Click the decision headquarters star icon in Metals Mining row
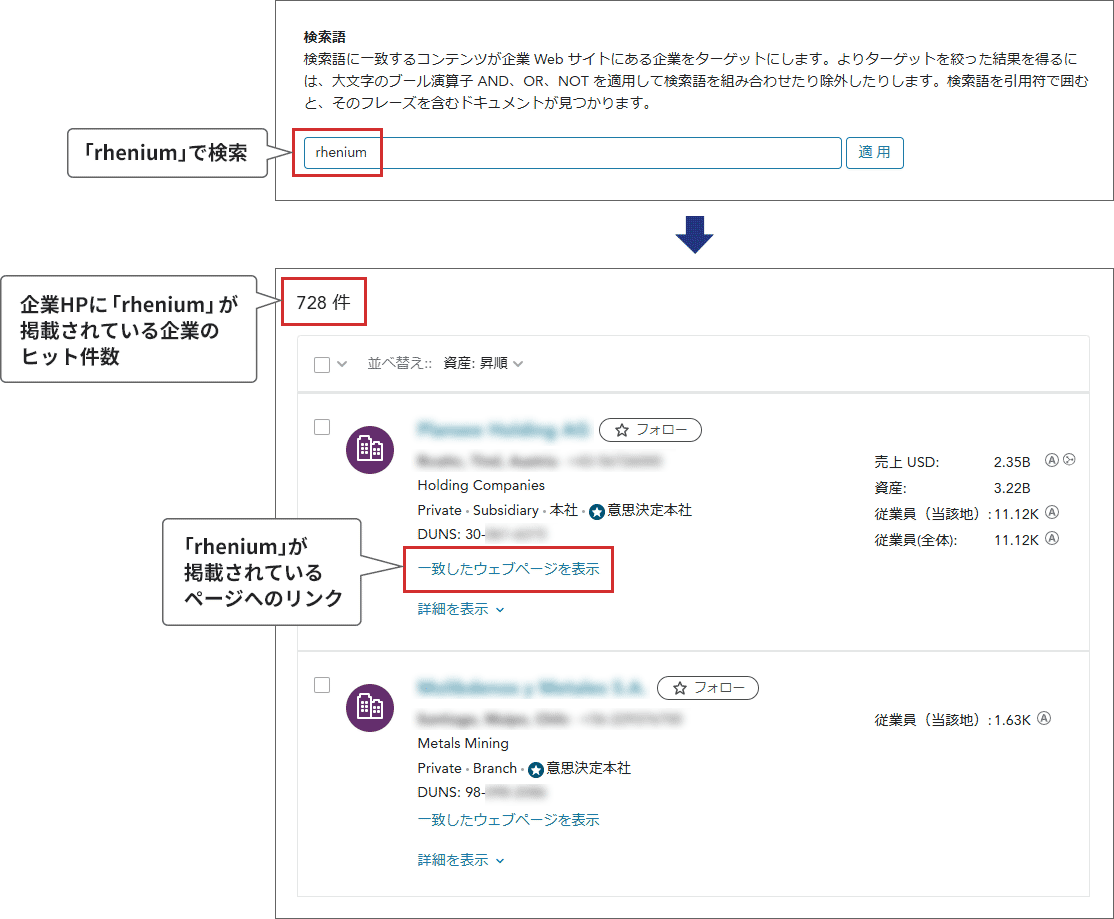The image size is (1114, 919). (536, 769)
